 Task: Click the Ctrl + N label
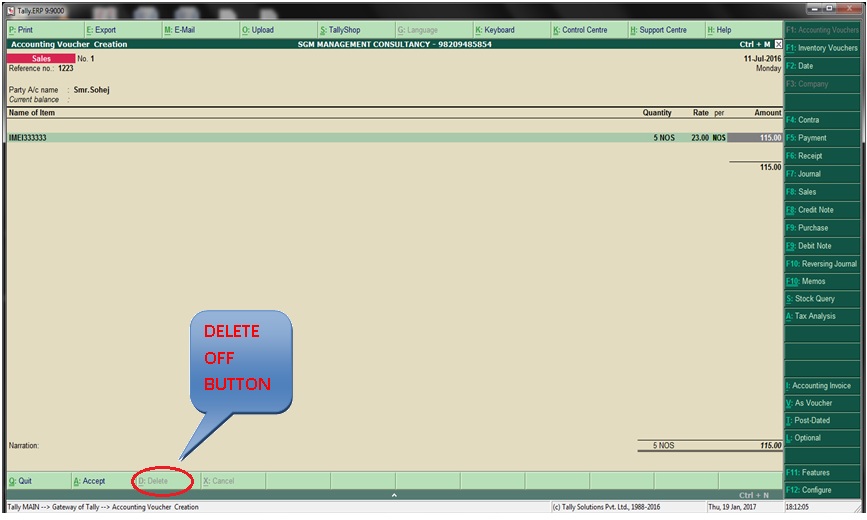point(754,495)
